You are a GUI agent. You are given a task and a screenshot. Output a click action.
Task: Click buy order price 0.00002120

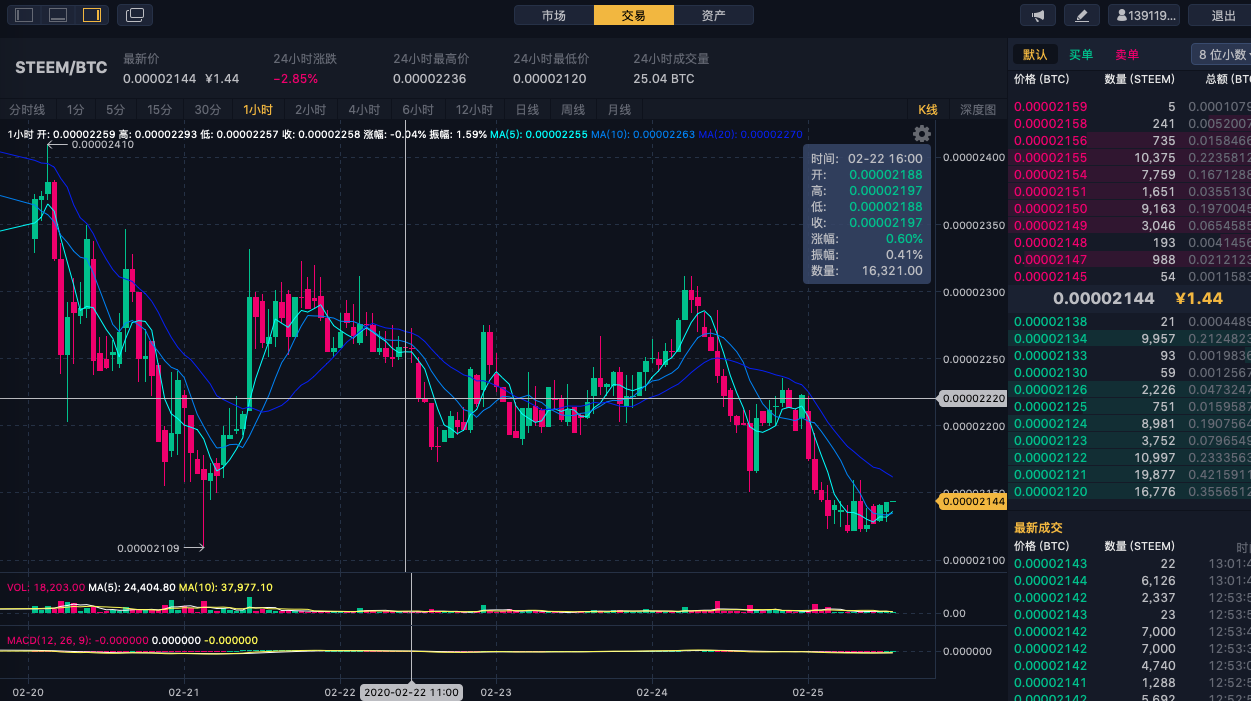(x=1050, y=491)
